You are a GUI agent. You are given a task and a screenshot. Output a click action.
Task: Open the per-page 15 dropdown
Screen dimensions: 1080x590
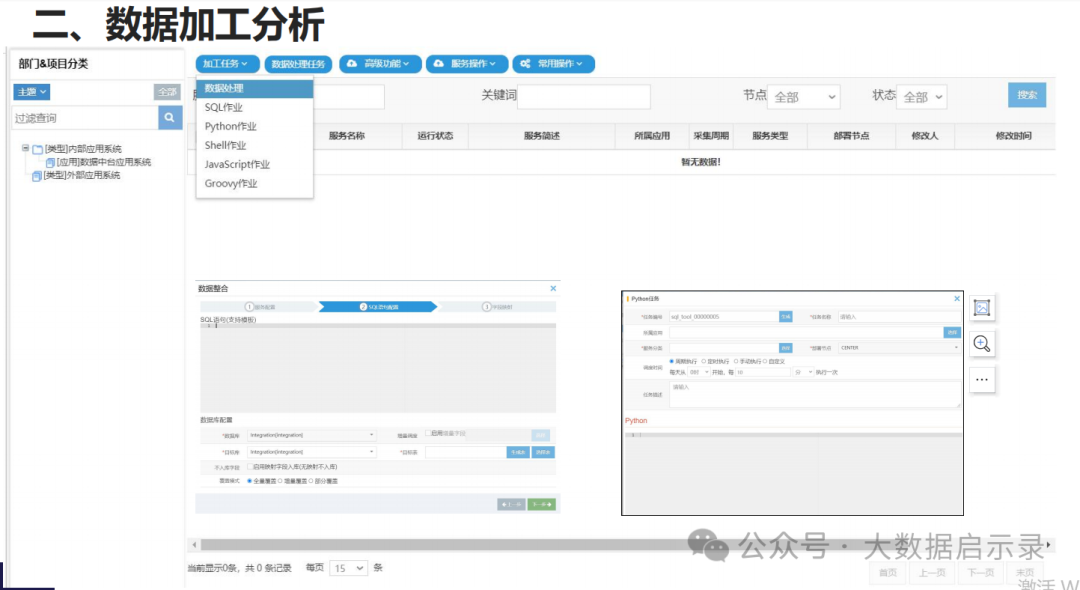349,568
